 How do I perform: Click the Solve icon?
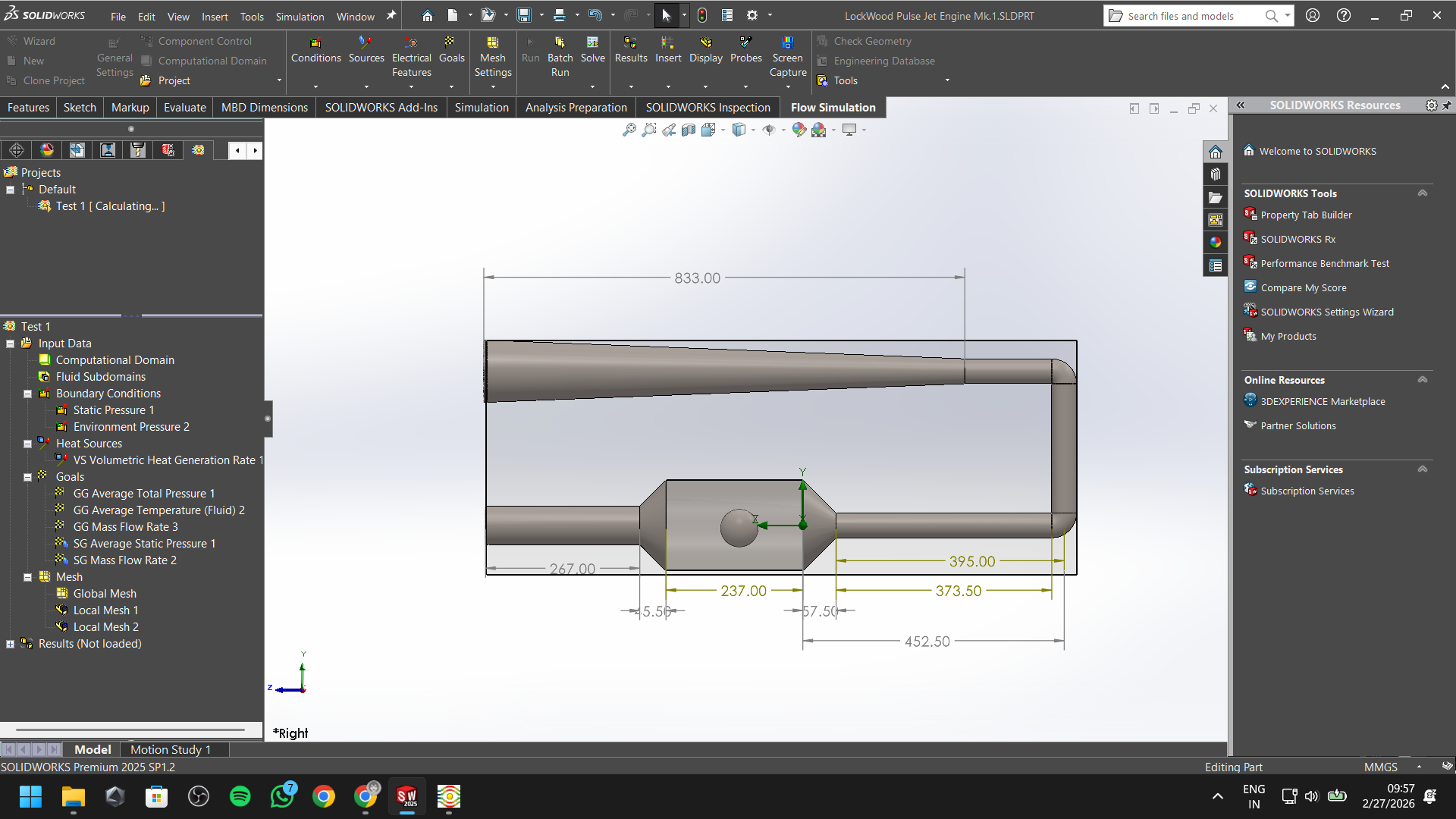[x=593, y=50]
